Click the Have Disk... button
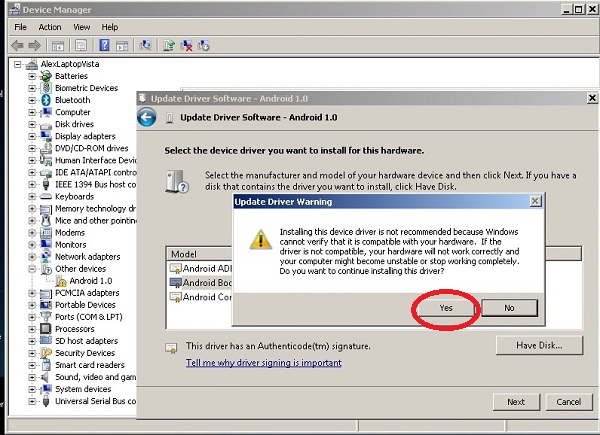This screenshot has width=600, height=435. pyautogui.click(x=540, y=345)
